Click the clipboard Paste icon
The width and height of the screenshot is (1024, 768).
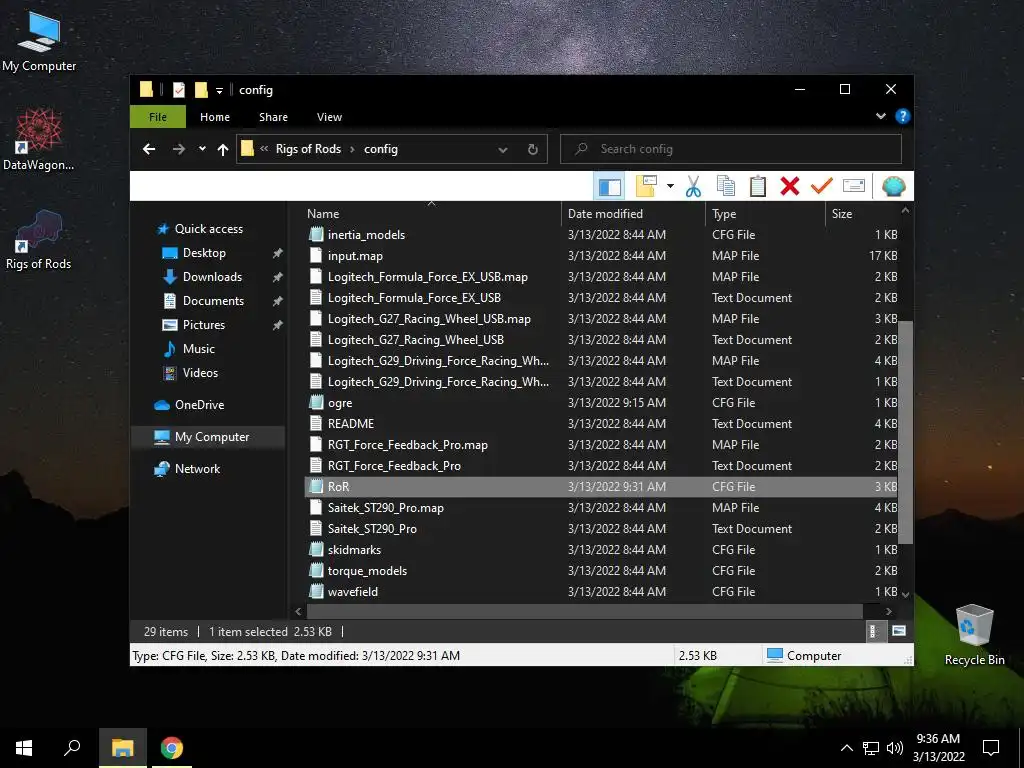(758, 187)
